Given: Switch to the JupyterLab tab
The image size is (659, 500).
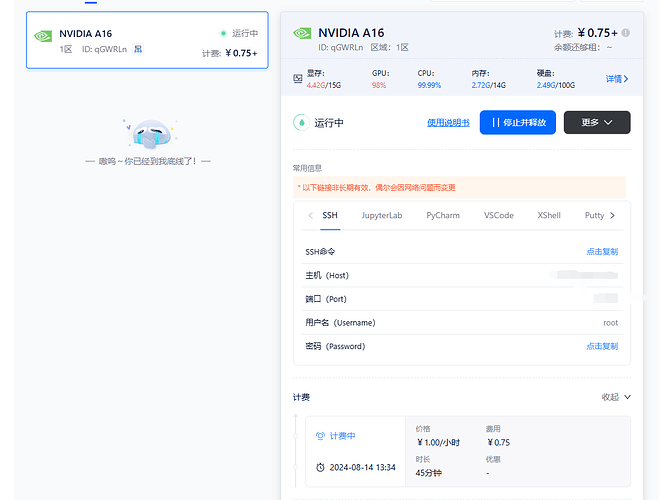Looking at the screenshot, I should coord(382,216).
